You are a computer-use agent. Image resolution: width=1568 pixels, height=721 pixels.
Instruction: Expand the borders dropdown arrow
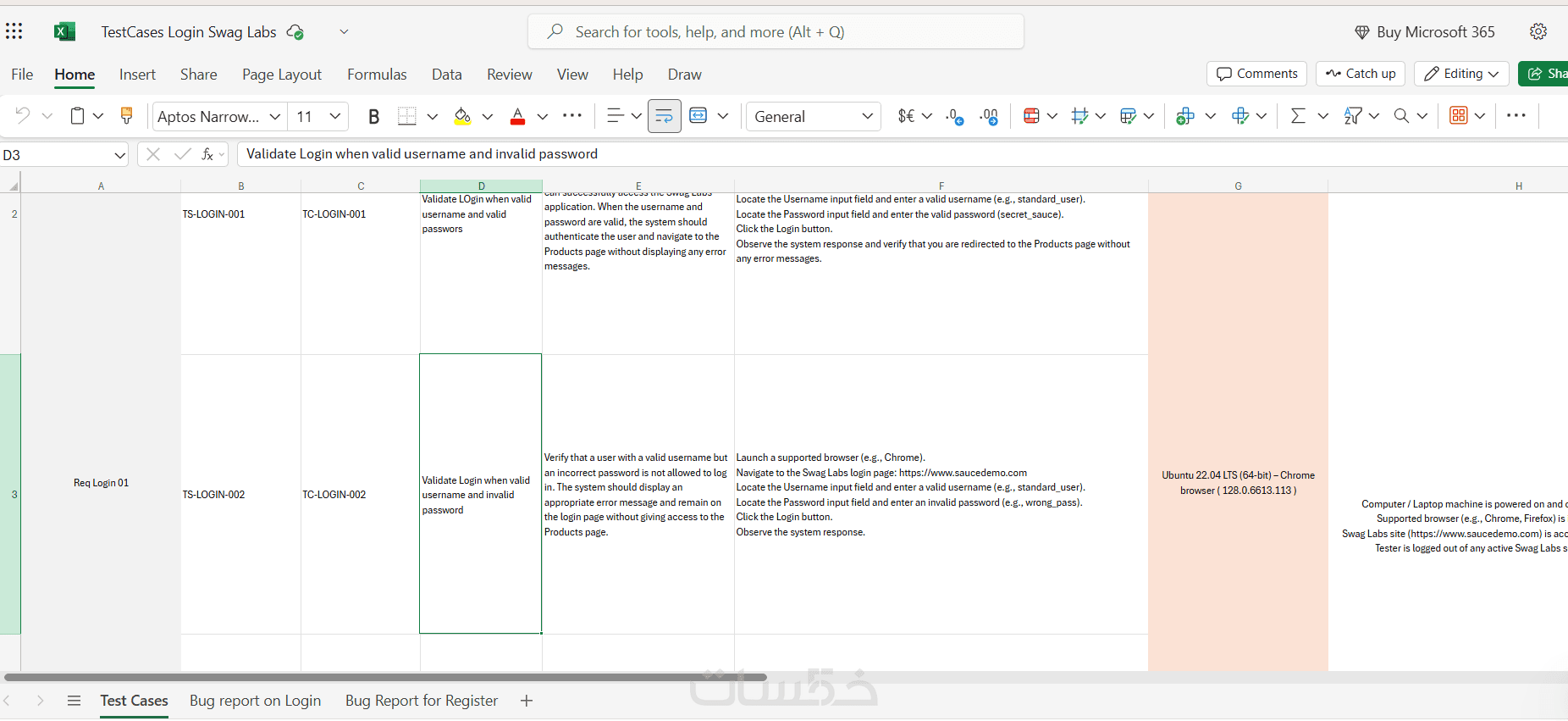click(x=433, y=116)
